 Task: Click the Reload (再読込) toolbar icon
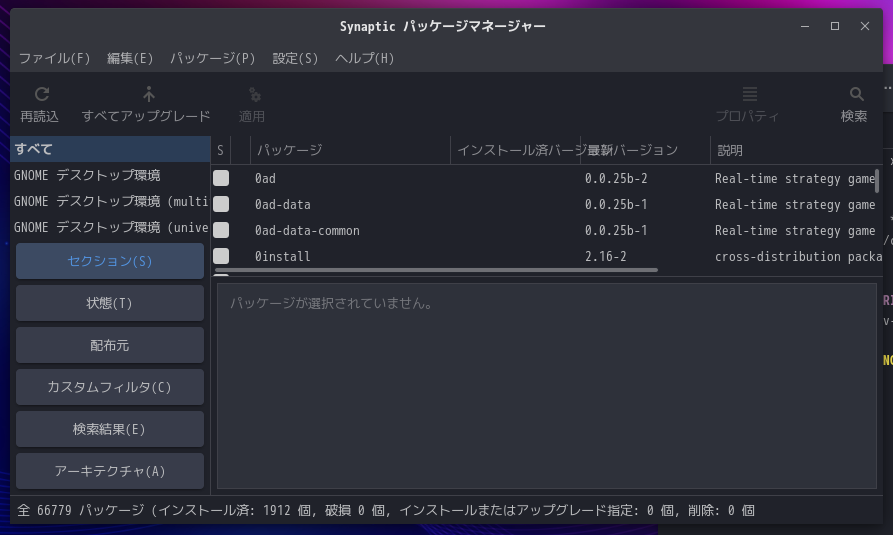[42, 94]
